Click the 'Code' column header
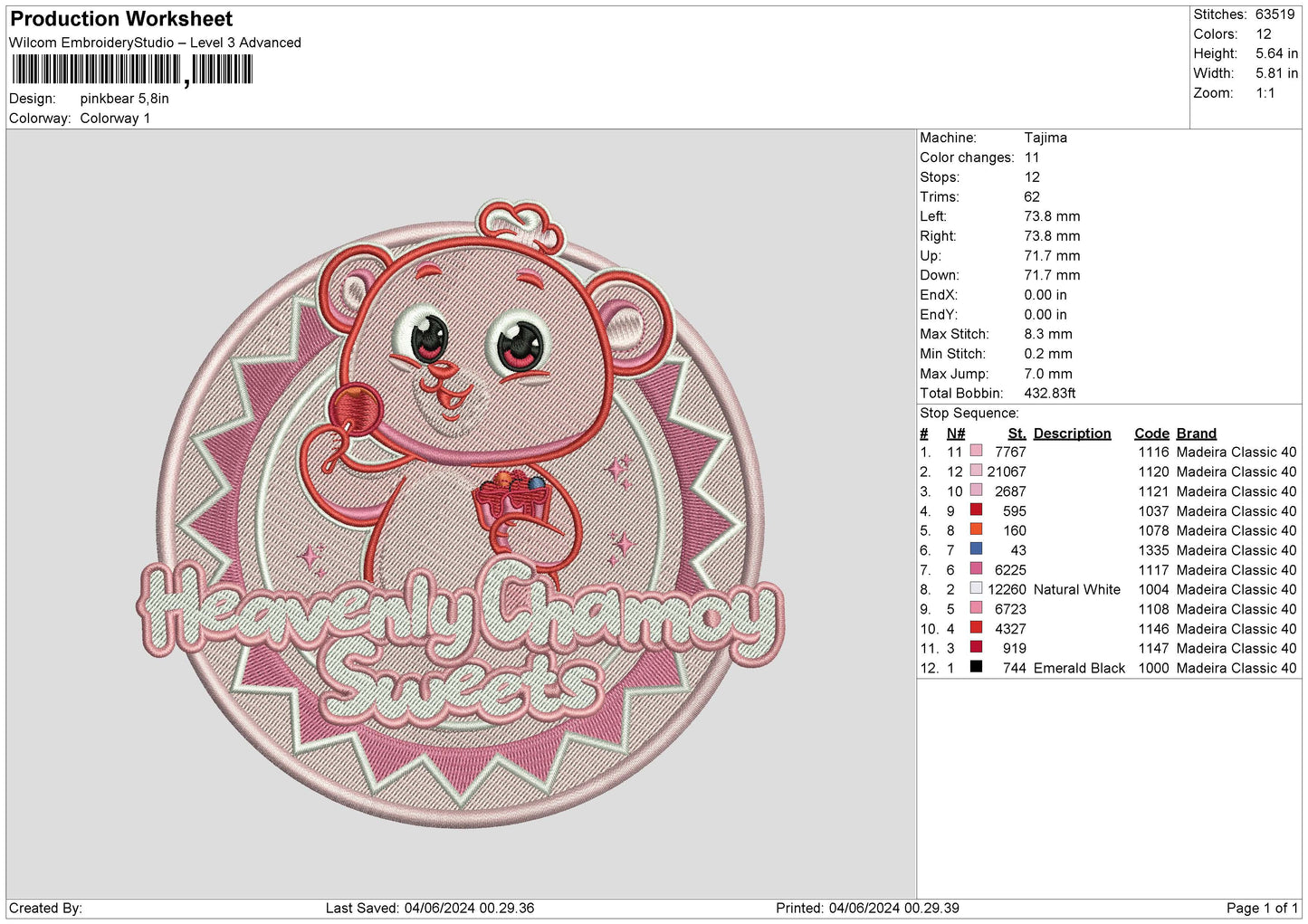1308x924 pixels. click(1151, 433)
